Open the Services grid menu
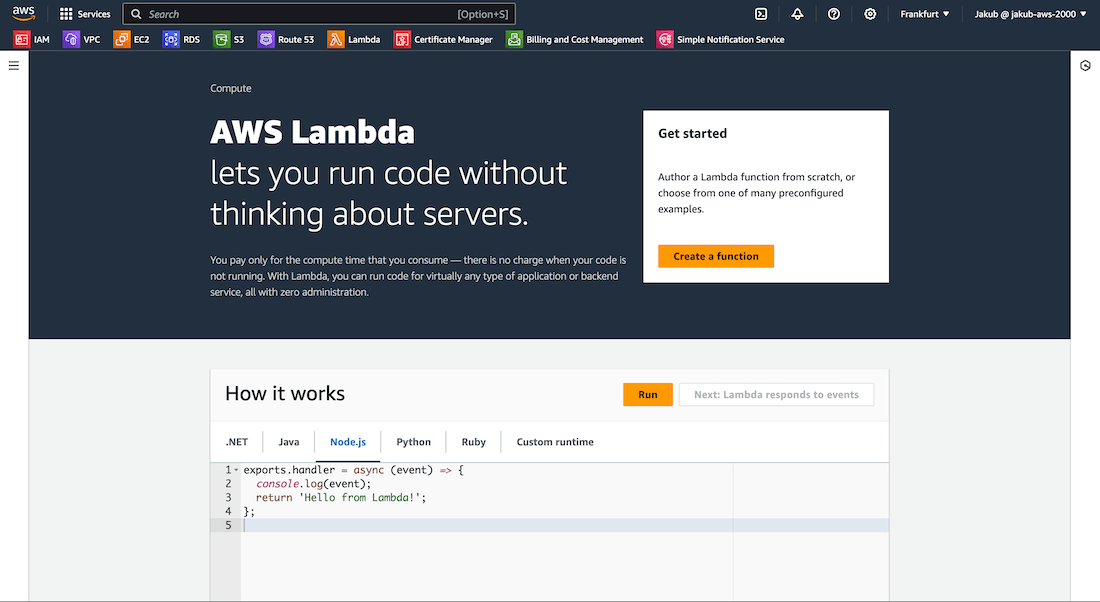1100x602 pixels. point(85,14)
